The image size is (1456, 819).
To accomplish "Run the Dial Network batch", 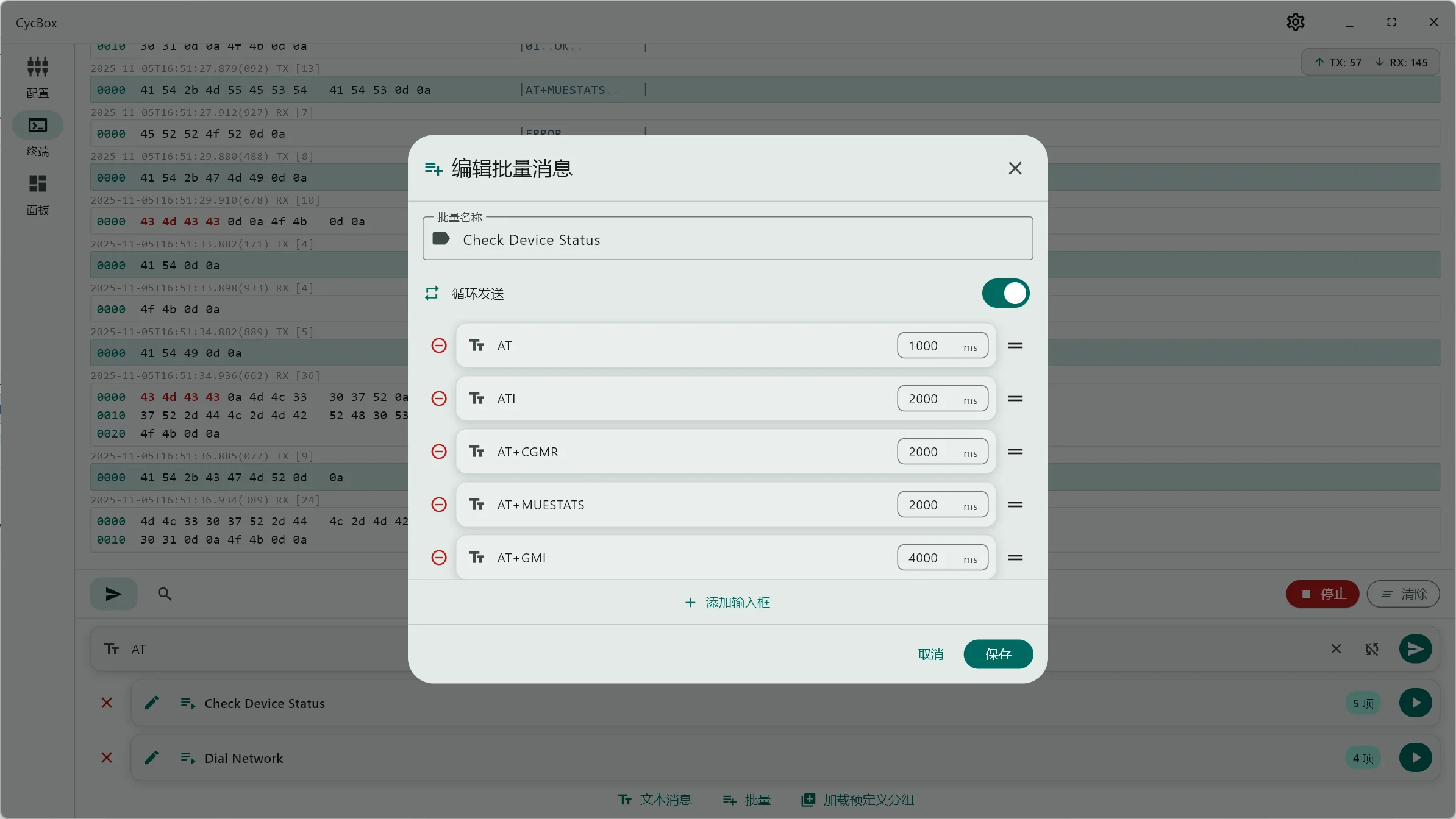I will tap(1415, 757).
